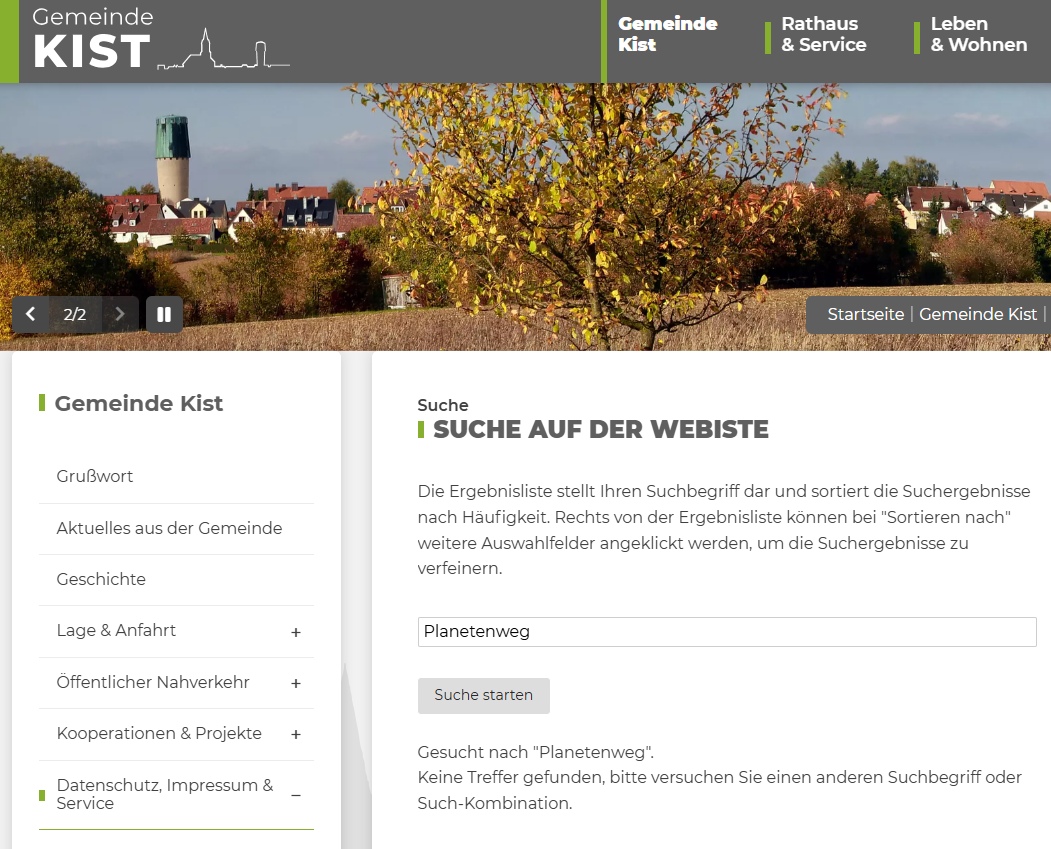The height and width of the screenshot is (849, 1051).
Task: Click the Gemeinde Kist logo
Action: coord(160,41)
